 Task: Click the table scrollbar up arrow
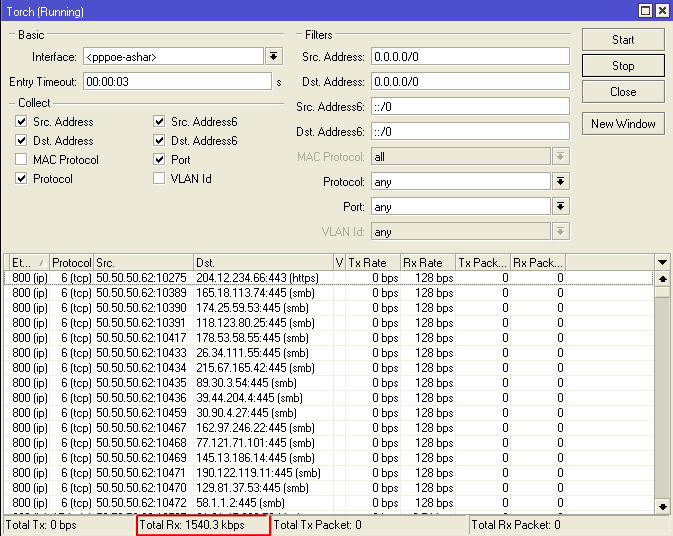tap(662, 279)
